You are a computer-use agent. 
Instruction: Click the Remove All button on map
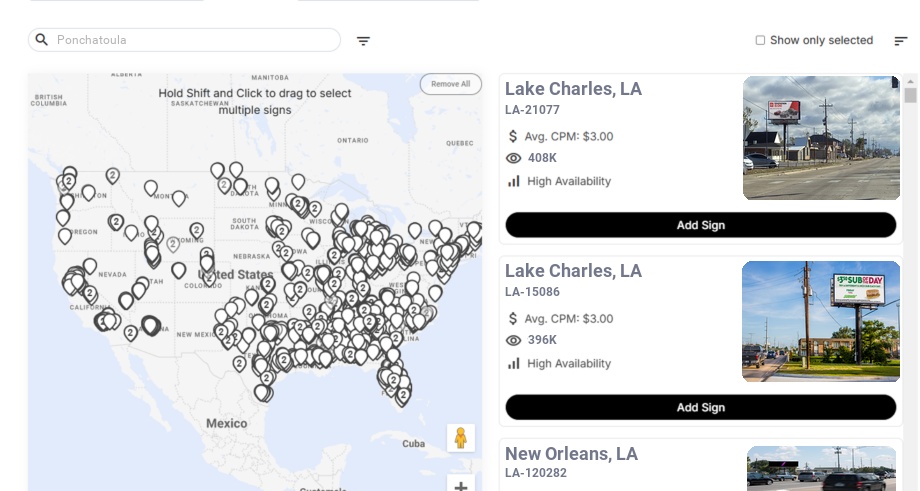(x=450, y=84)
